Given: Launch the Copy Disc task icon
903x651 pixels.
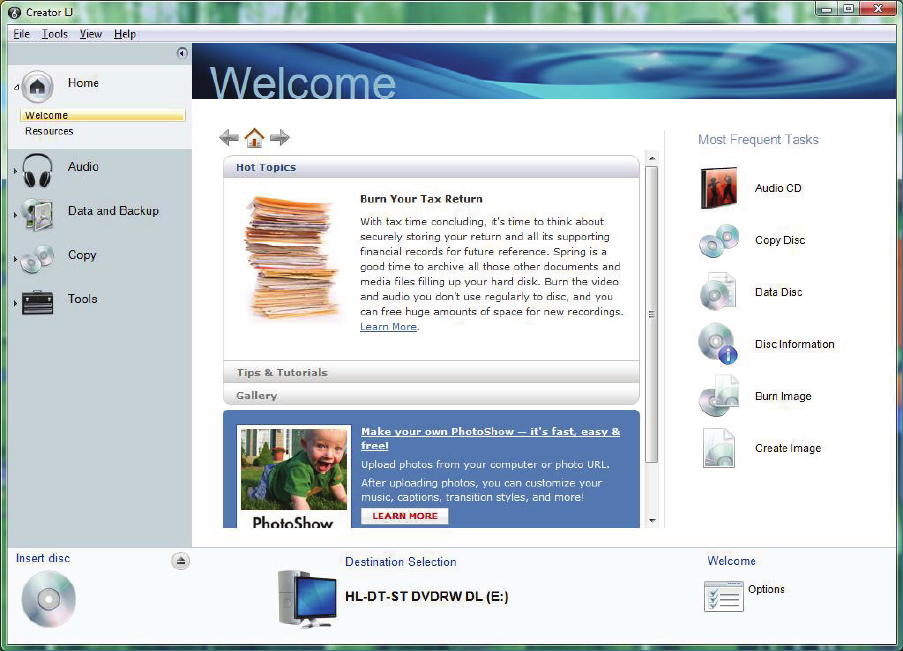Looking at the screenshot, I should (718, 241).
